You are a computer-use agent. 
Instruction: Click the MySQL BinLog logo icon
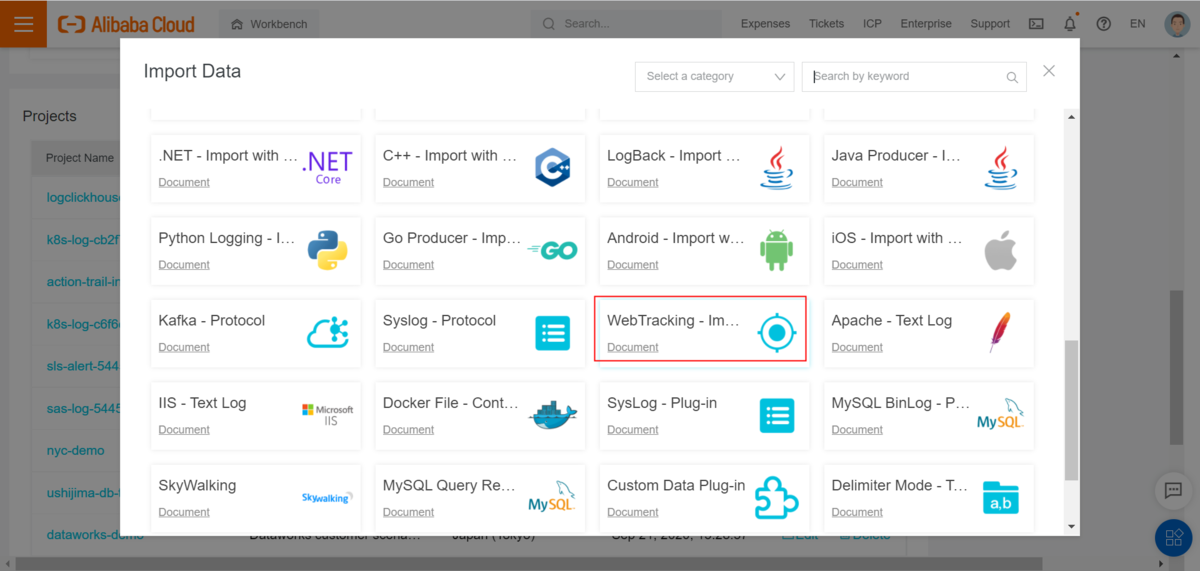1000,415
